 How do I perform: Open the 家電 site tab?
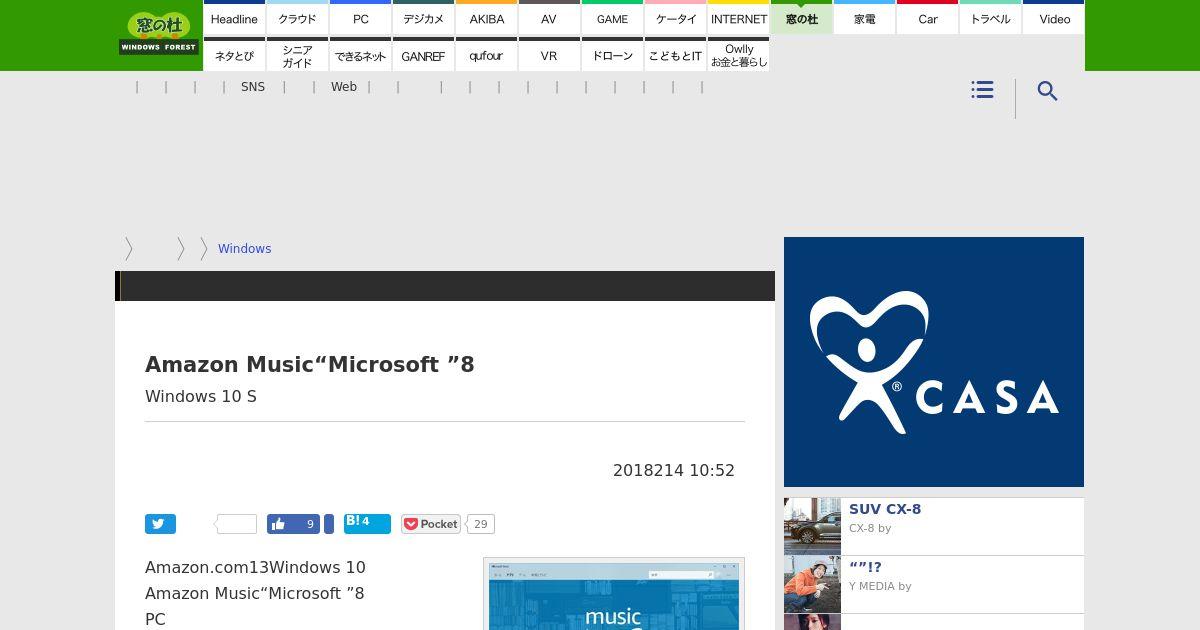(864, 19)
